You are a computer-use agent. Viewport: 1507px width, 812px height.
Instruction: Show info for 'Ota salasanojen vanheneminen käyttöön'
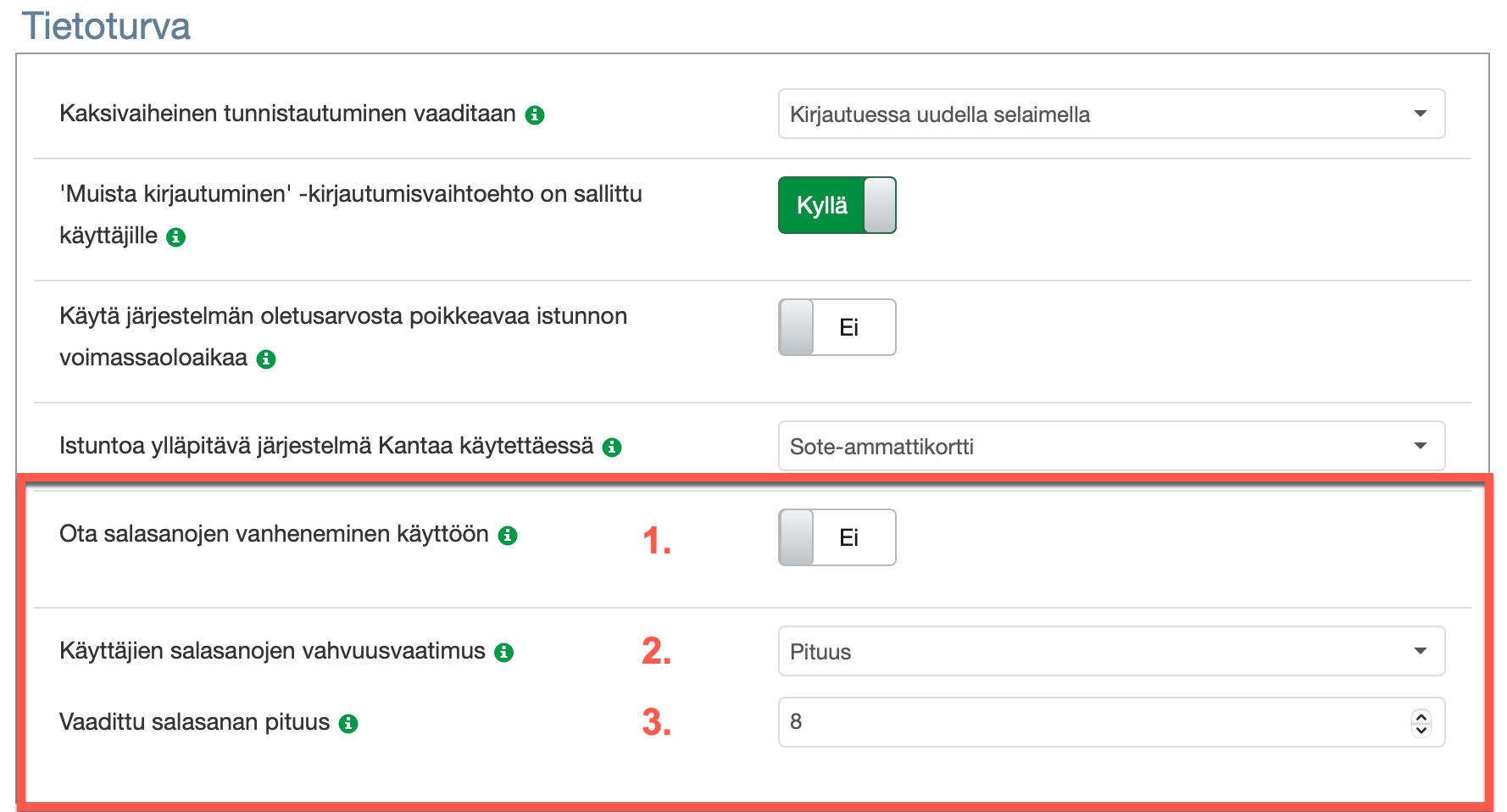(508, 536)
